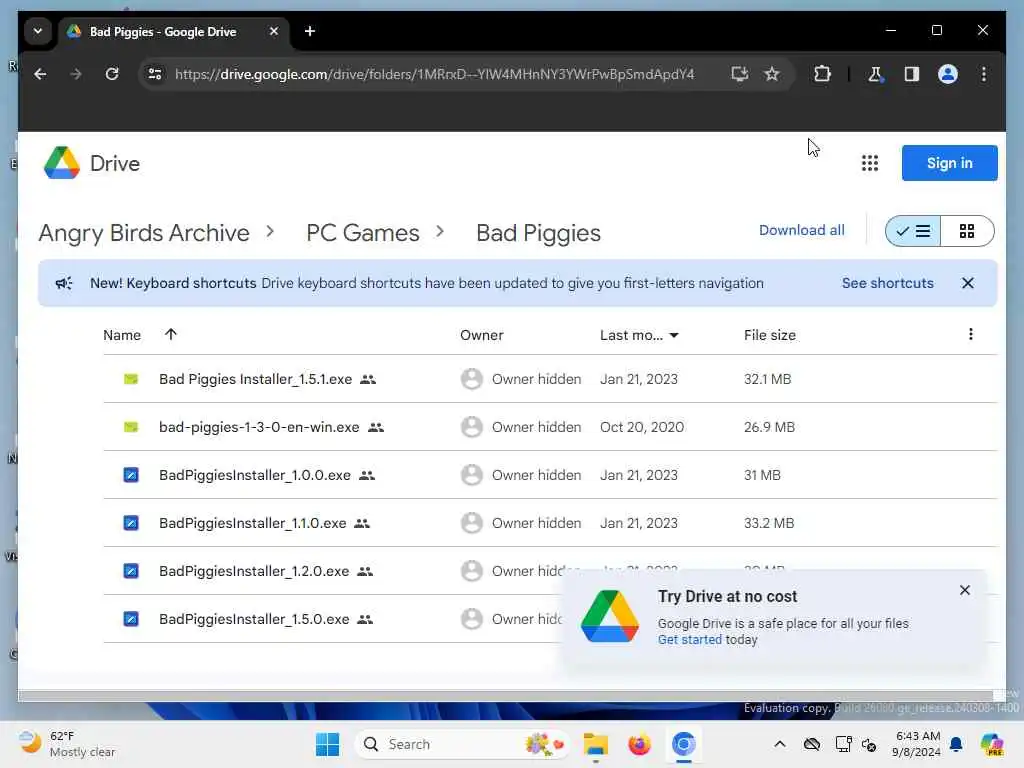Click the Sign in button
Viewport: 1024px width, 768px height.
949,163
